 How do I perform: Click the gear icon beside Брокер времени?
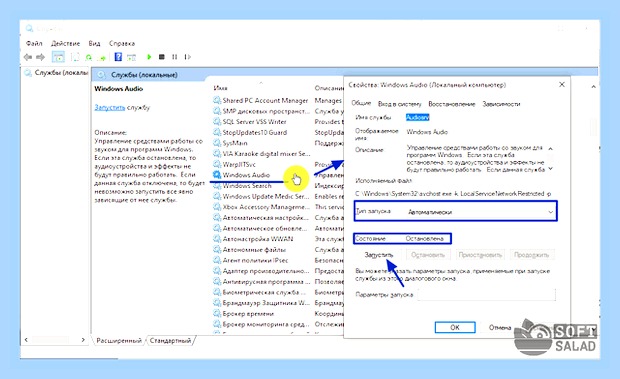click(217, 313)
